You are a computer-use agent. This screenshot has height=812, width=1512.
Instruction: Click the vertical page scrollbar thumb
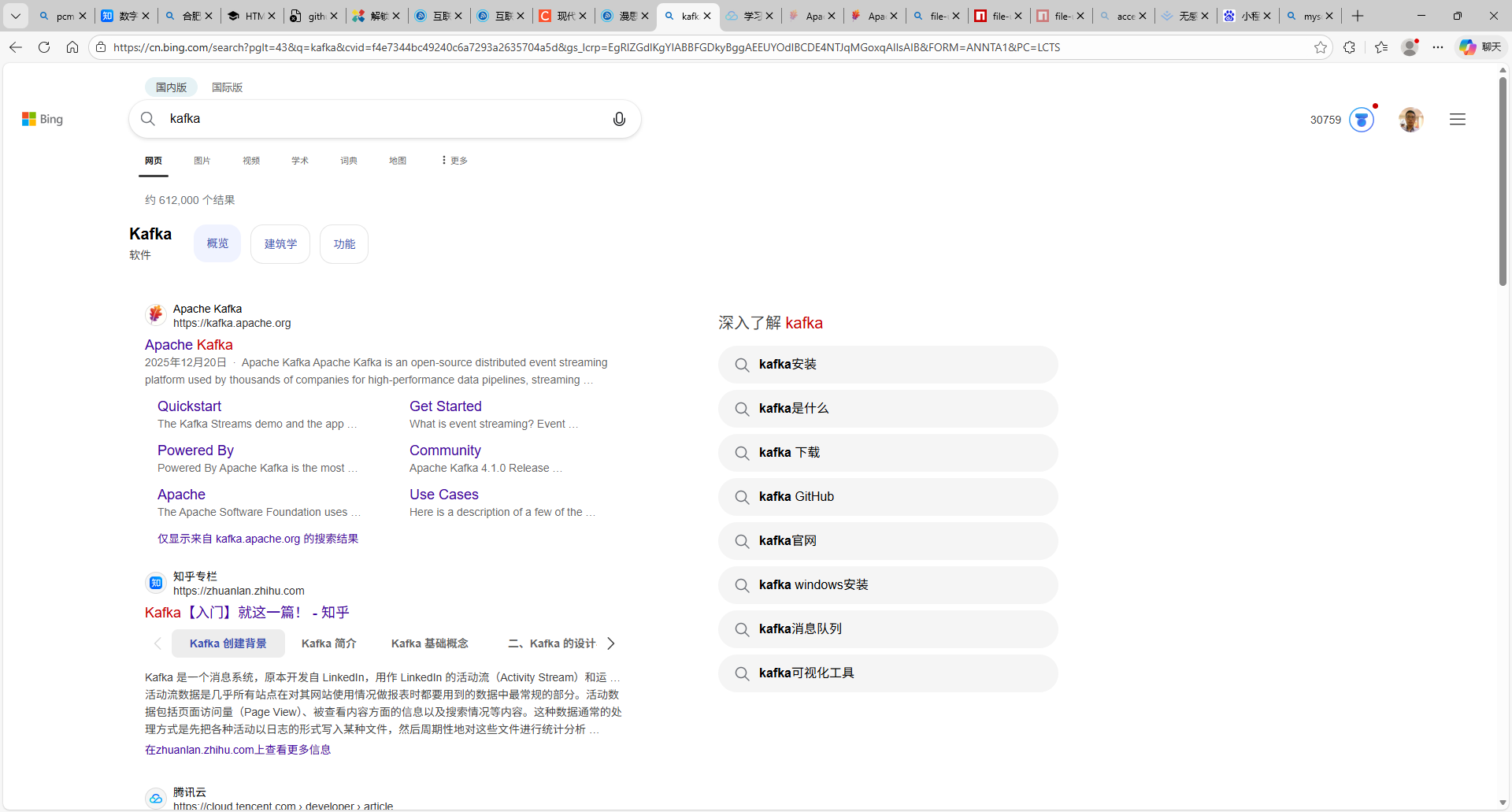pyautogui.click(x=1503, y=181)
